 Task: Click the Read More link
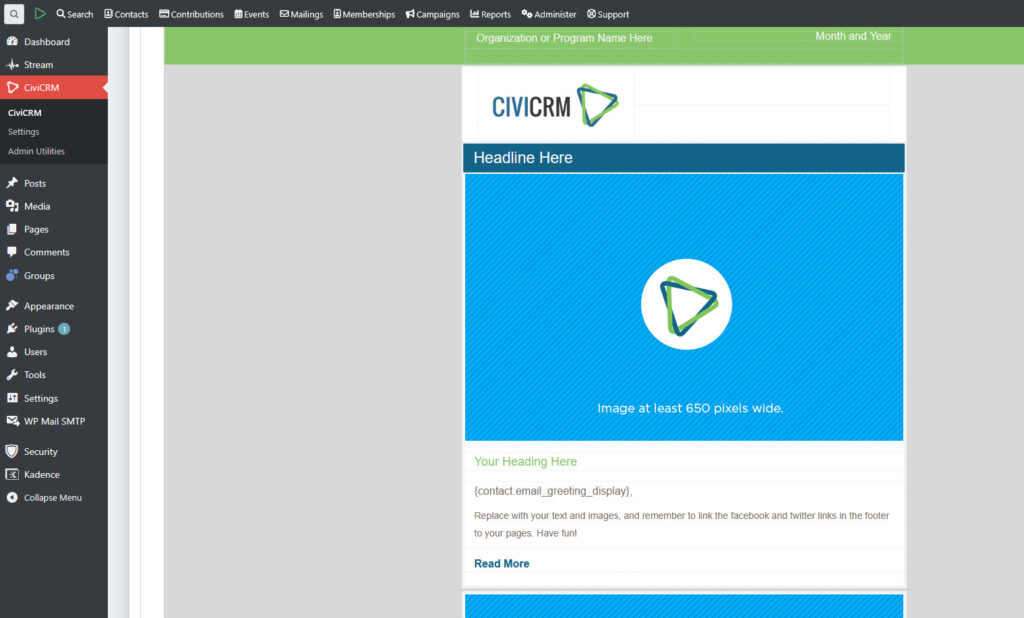coord(501,564)
